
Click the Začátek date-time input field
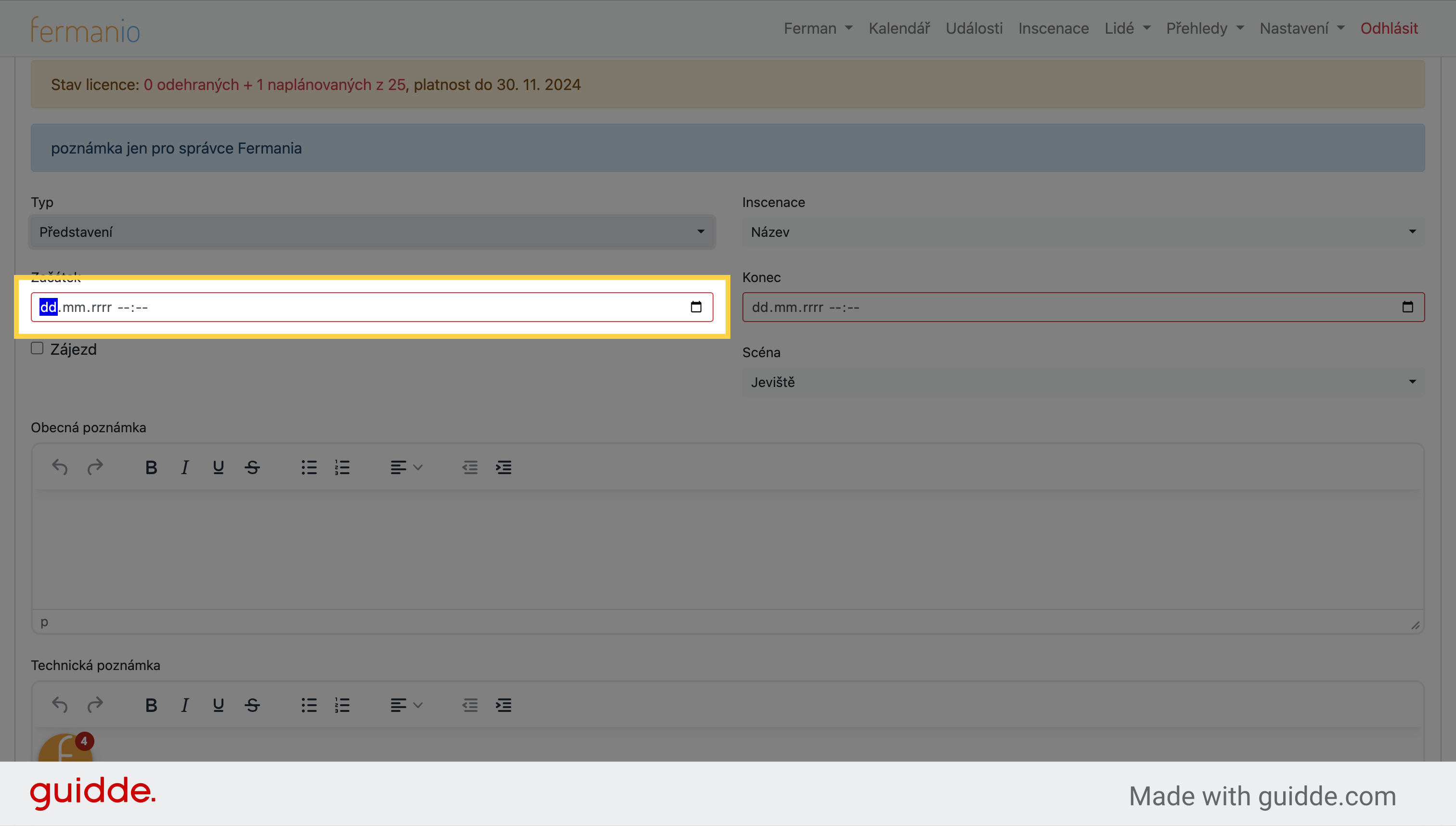point(372,307)
